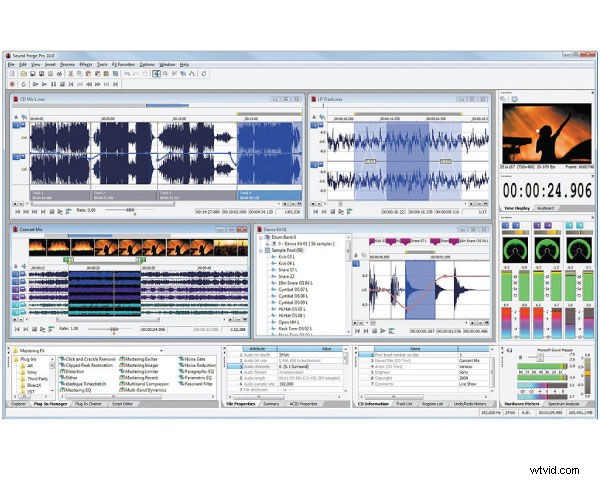Collapse the Drum Bank 0 tree node
The height and width of the screenshot is (480, 600).
point(261,237)
